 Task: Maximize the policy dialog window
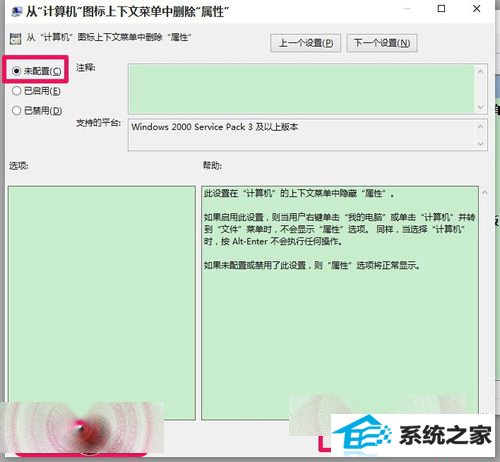pyautogui.click(x=441, y=9)
